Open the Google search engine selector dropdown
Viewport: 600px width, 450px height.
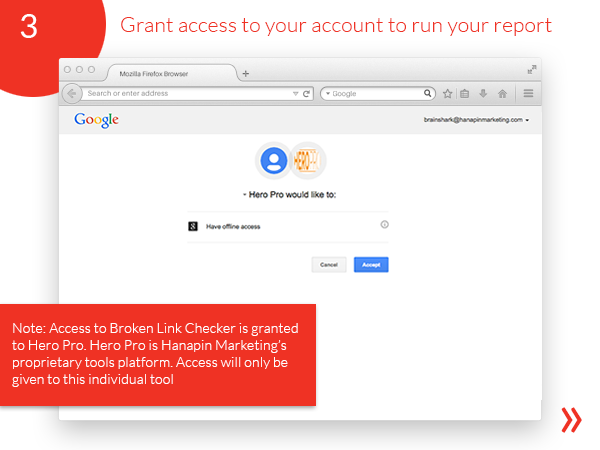[x=328, y=94]
